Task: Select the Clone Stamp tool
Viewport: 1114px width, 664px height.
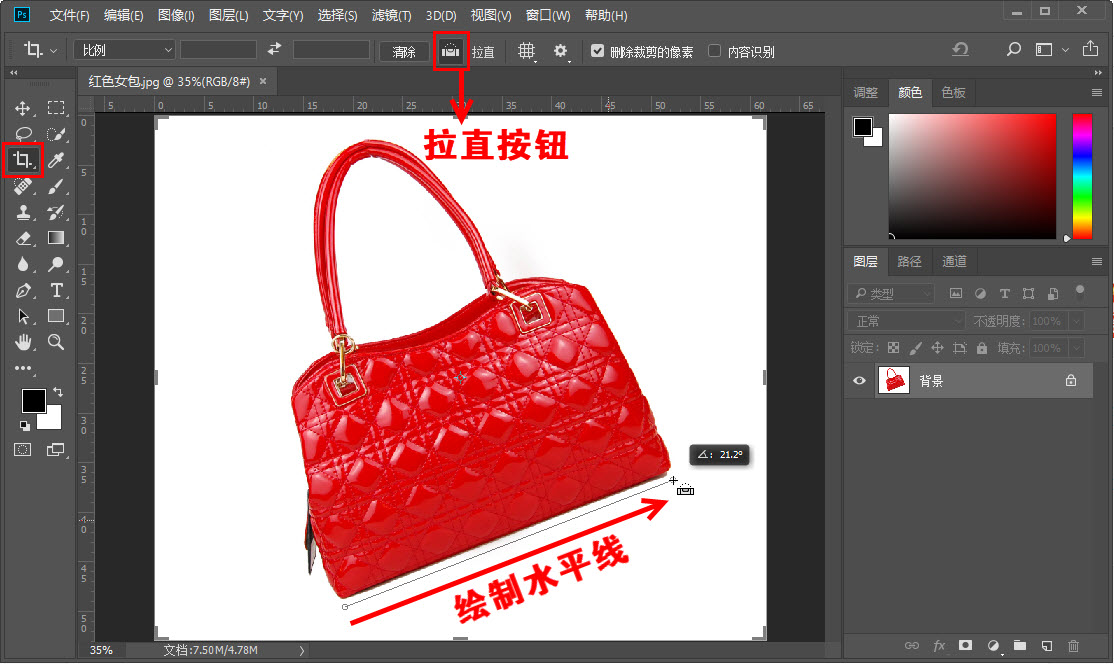Action: [x=23, y=212]
